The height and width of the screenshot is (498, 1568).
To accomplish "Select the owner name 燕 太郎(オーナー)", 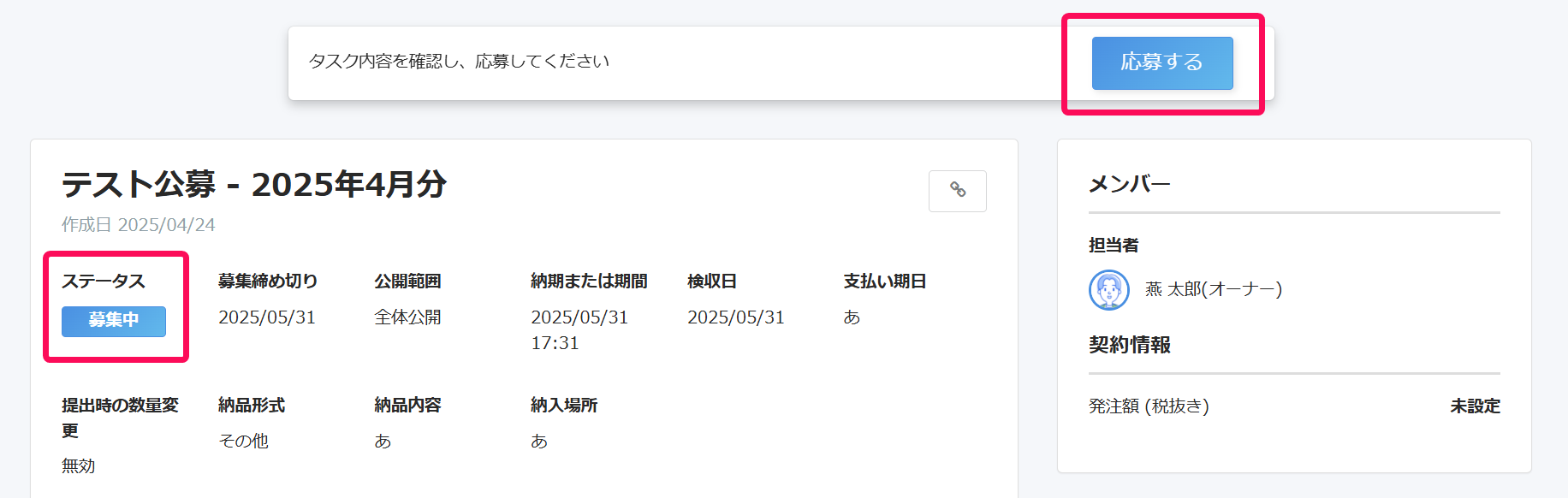I will click(1214, 289).
